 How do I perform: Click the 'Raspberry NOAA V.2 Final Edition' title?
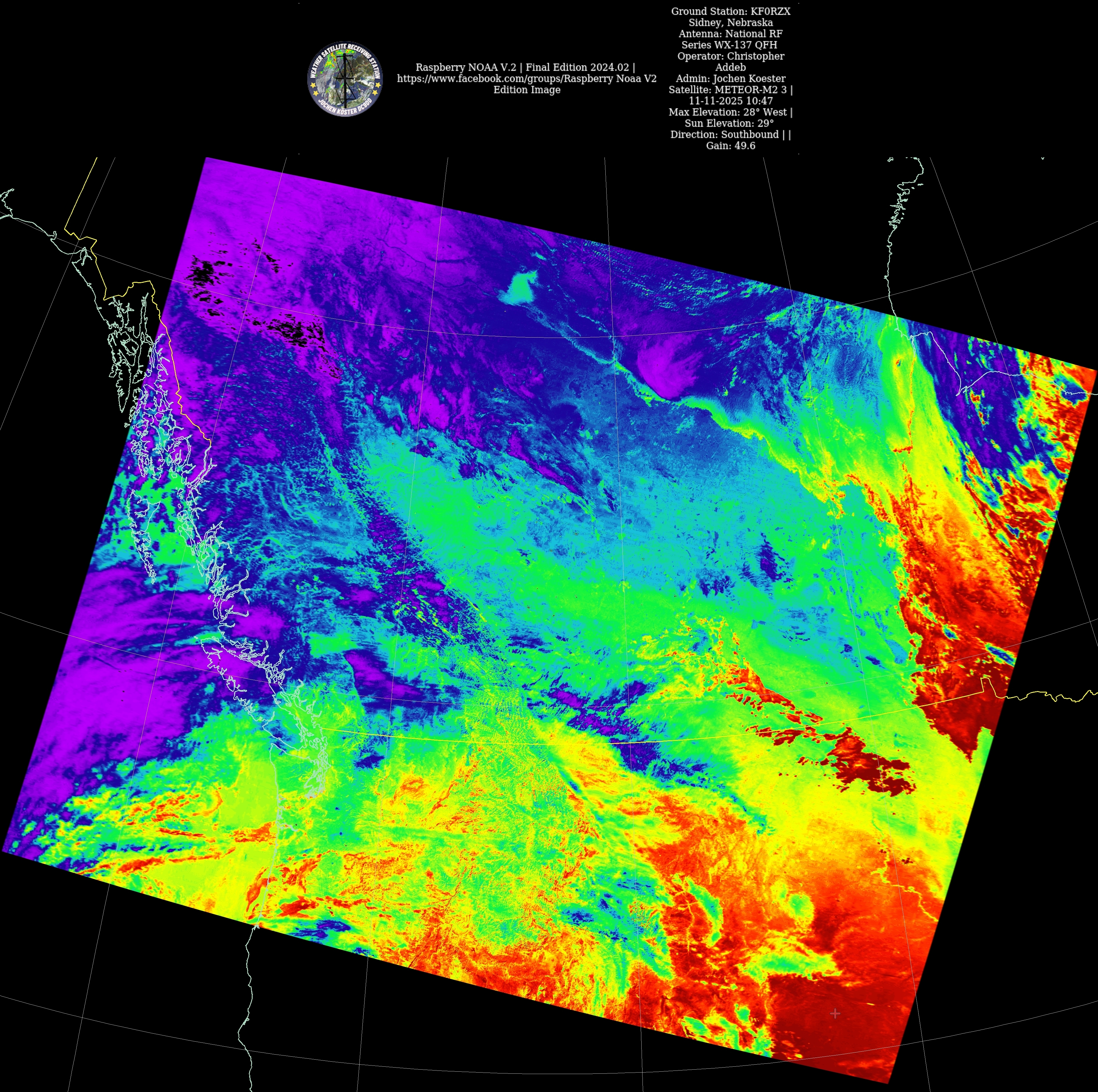pyautogui.click(x=525, y=67)
